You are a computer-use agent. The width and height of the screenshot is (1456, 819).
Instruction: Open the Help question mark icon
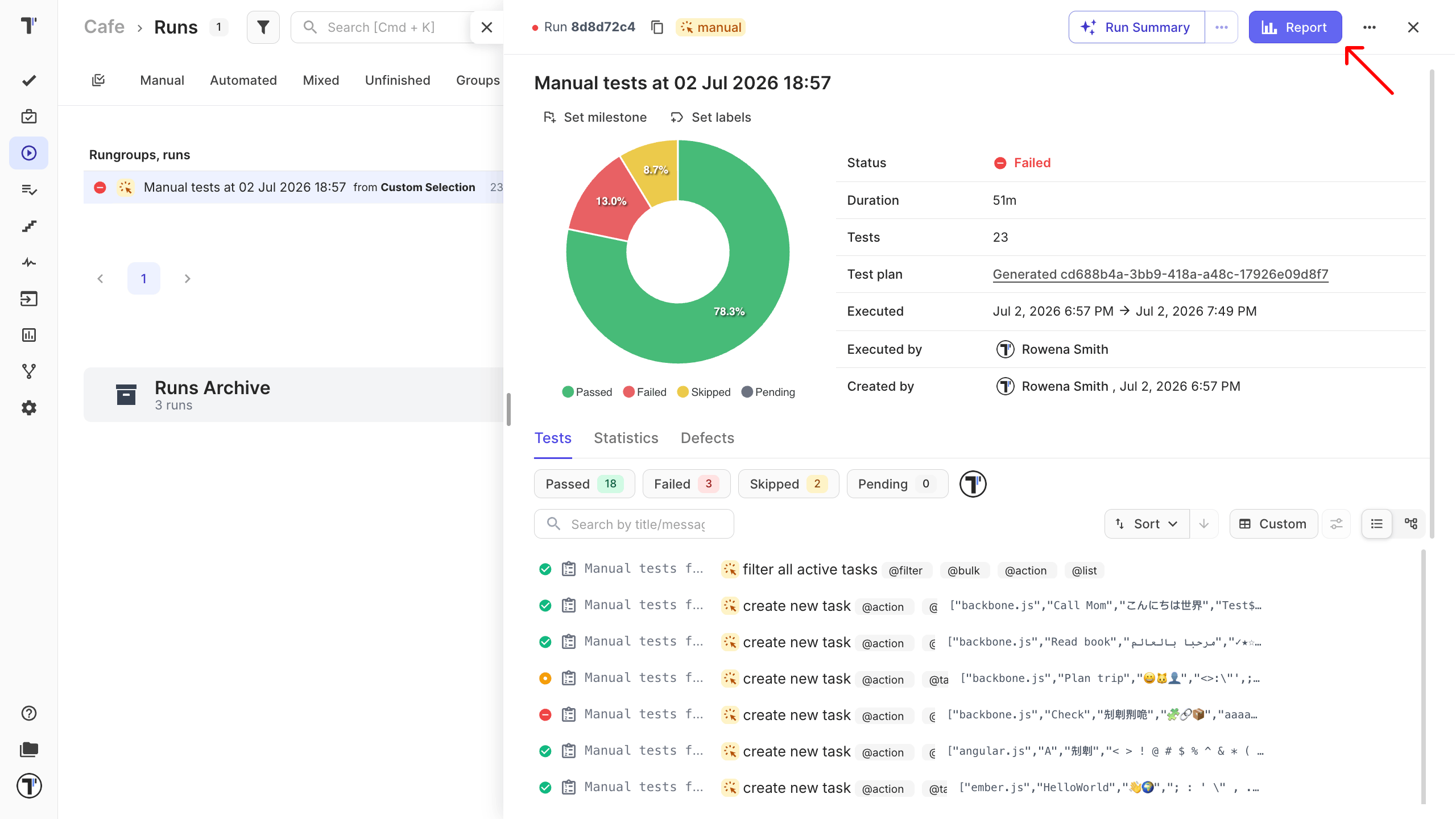[x=29, y=713]
